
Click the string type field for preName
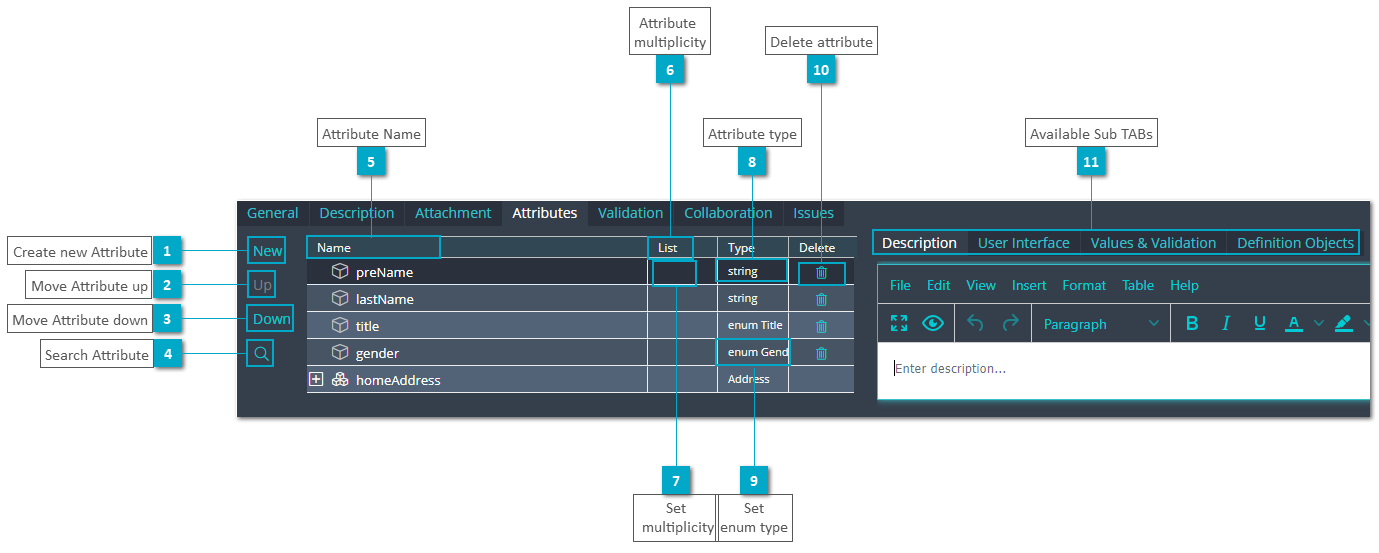[752, 271]
